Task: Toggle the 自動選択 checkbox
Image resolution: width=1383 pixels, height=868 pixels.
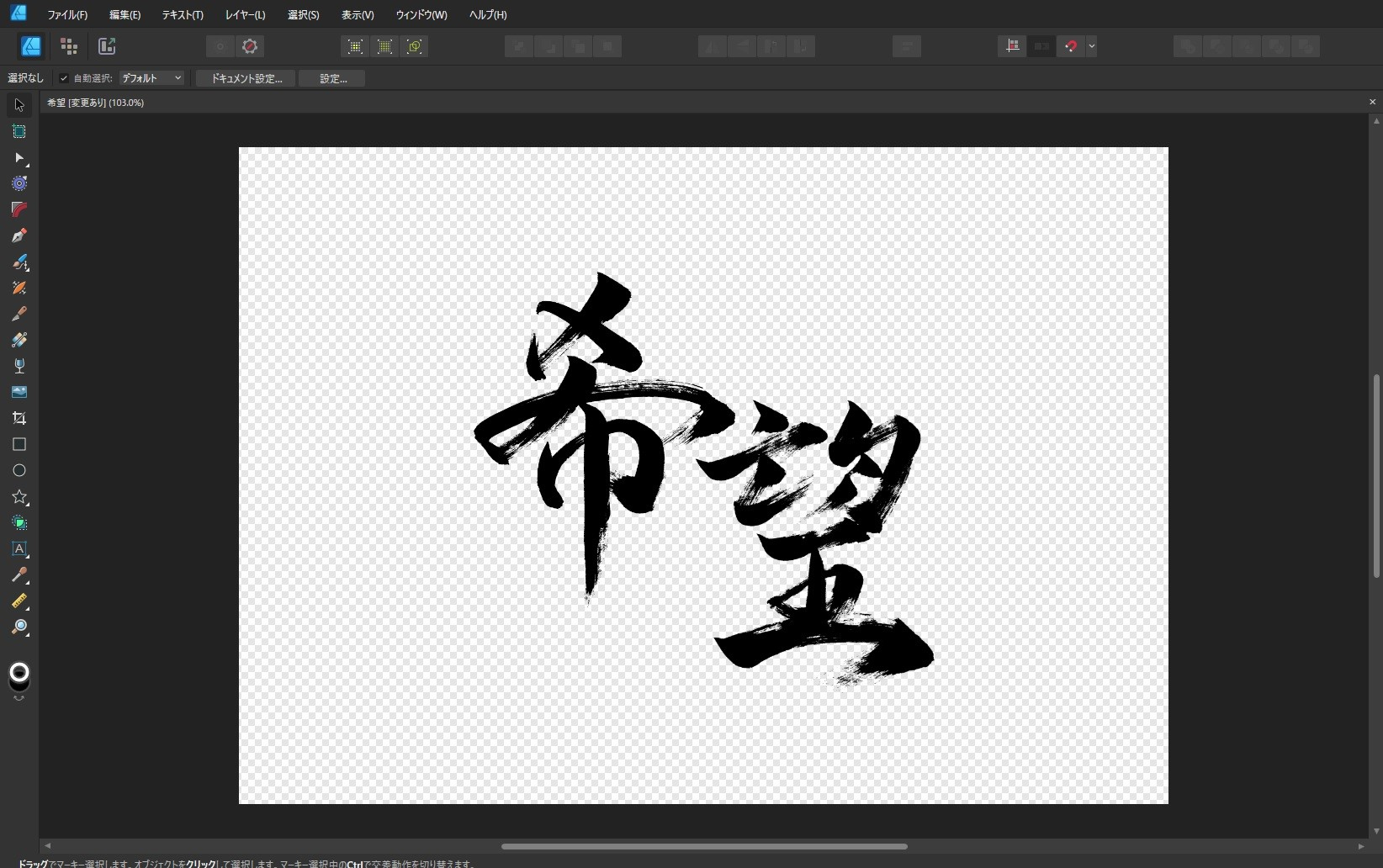Action: pyautogui.click(x=64, y=78)
